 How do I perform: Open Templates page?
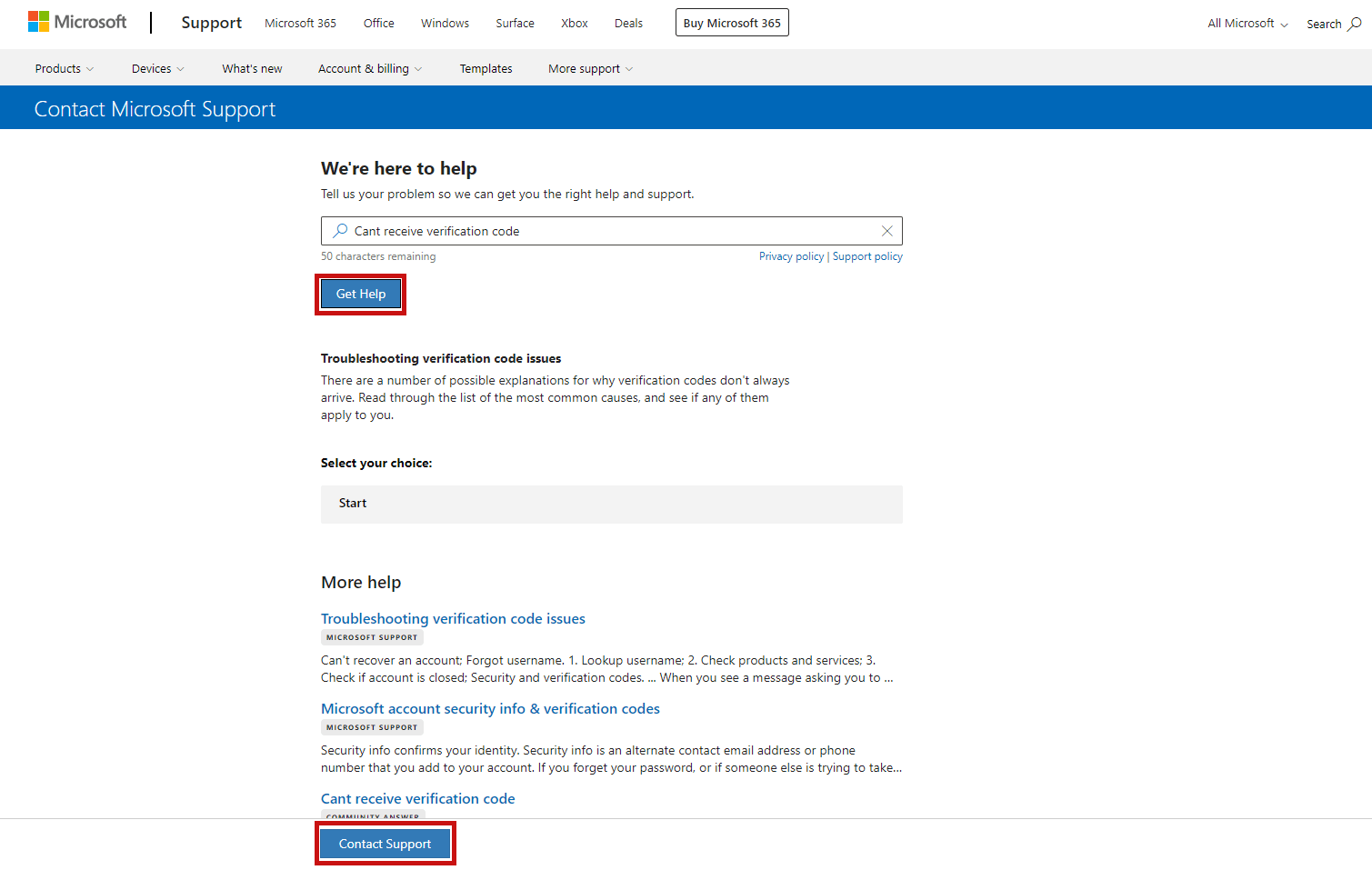click(x=486, y=68)
